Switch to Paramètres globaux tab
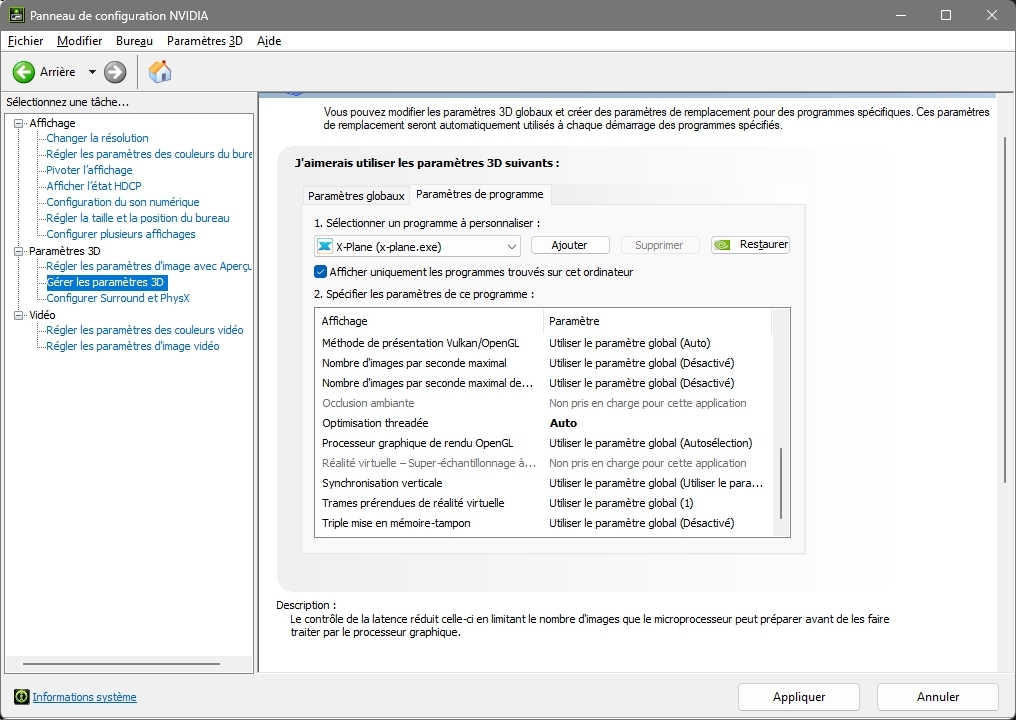 tap(356, 196)
